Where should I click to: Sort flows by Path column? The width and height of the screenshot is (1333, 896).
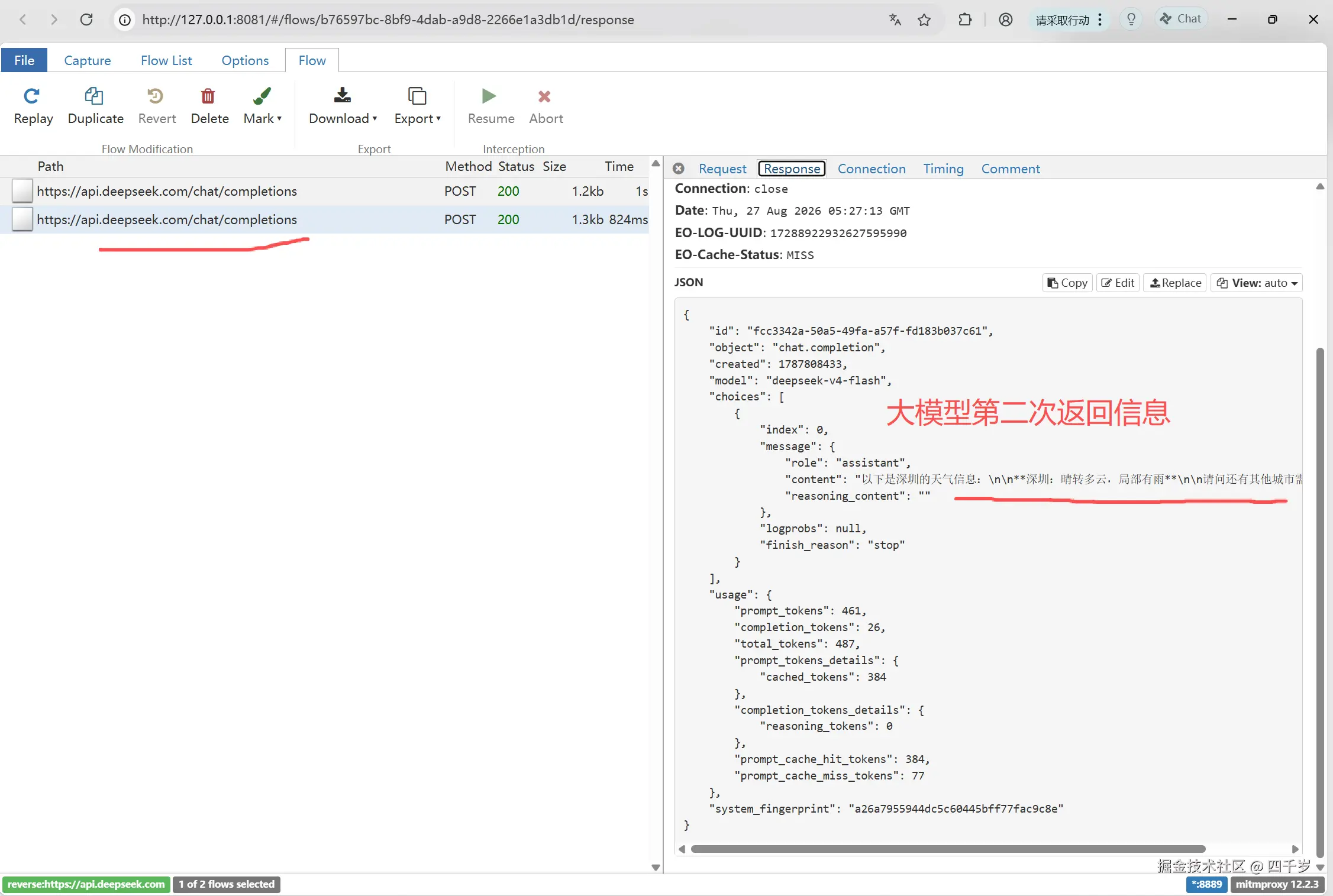point(50,166)
